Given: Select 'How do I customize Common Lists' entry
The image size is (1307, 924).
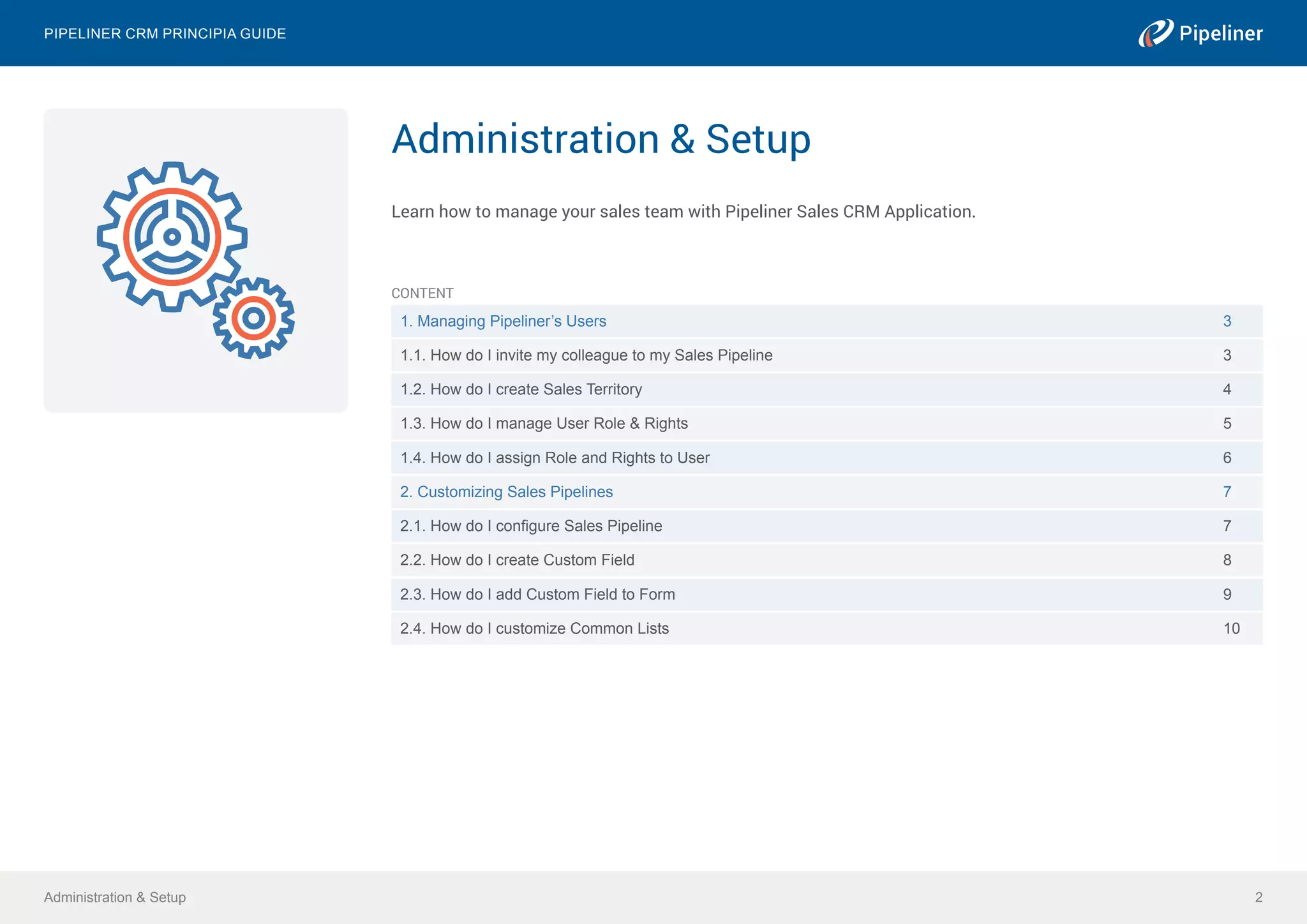Looking at the screenshot, I should click(534, 629).
